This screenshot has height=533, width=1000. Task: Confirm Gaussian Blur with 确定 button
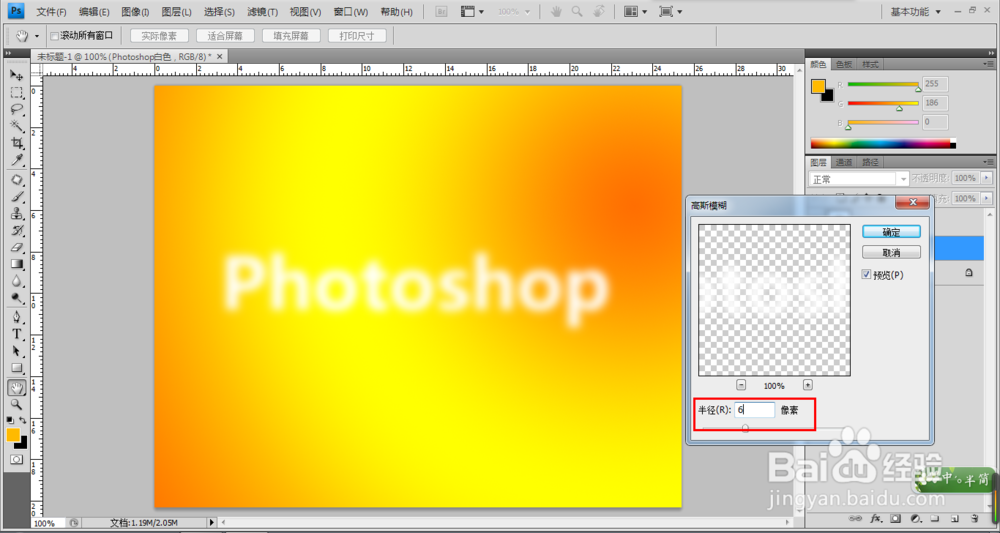click(891, 232)
